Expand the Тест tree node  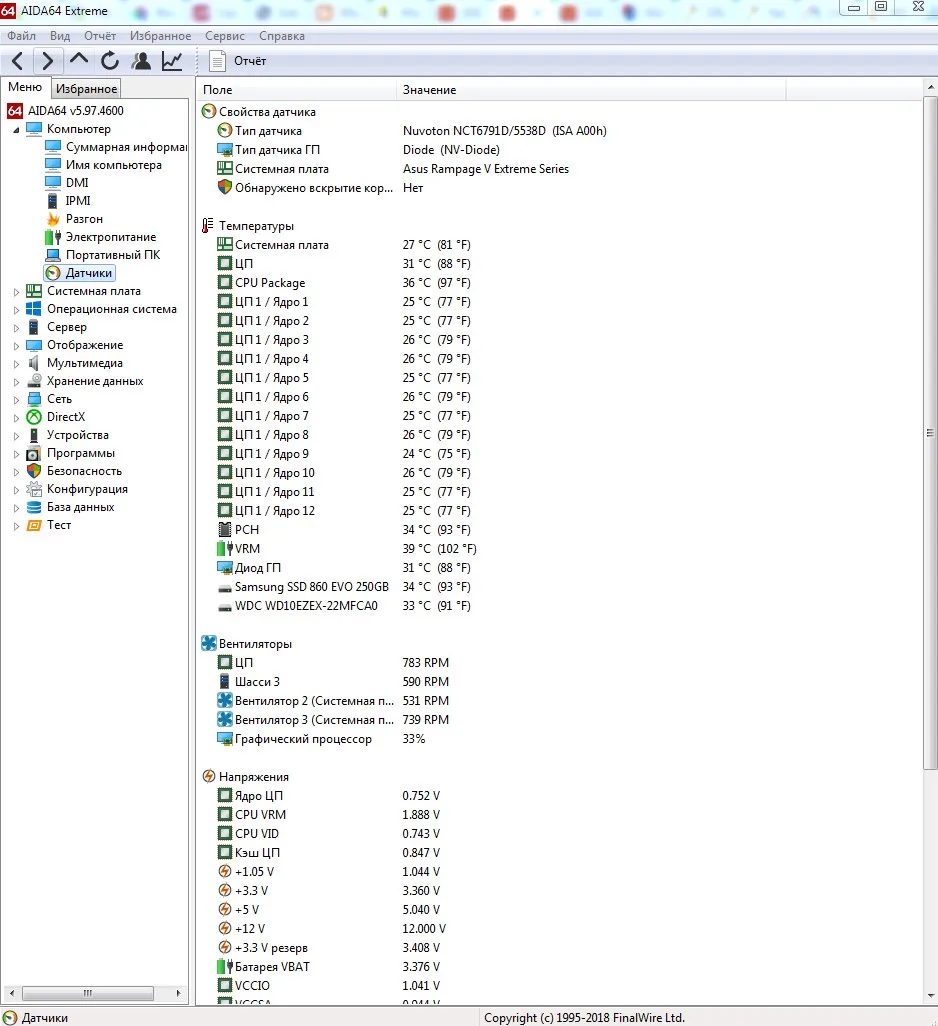tap(16, 525)
